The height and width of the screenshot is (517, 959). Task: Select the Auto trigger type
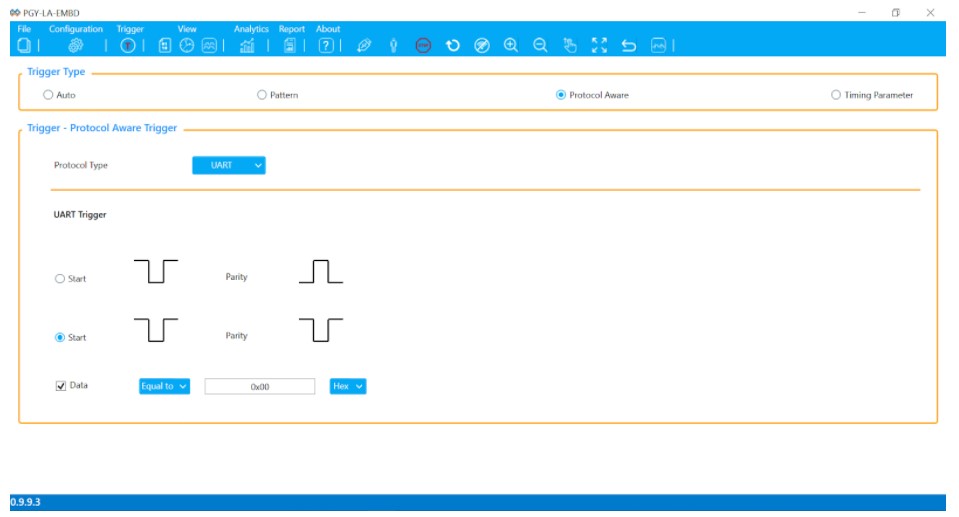tap(48, 95)
